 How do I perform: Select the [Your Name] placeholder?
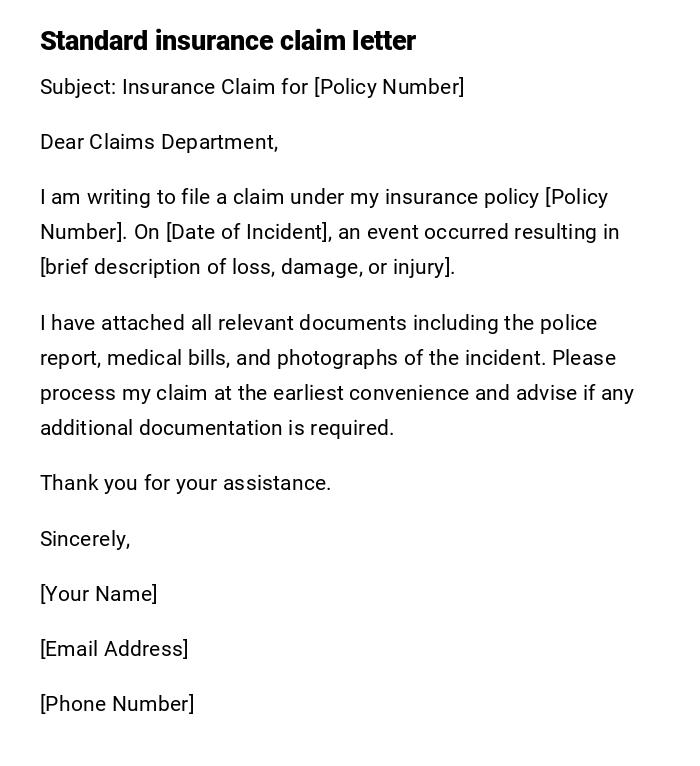(x=98, y=594)
